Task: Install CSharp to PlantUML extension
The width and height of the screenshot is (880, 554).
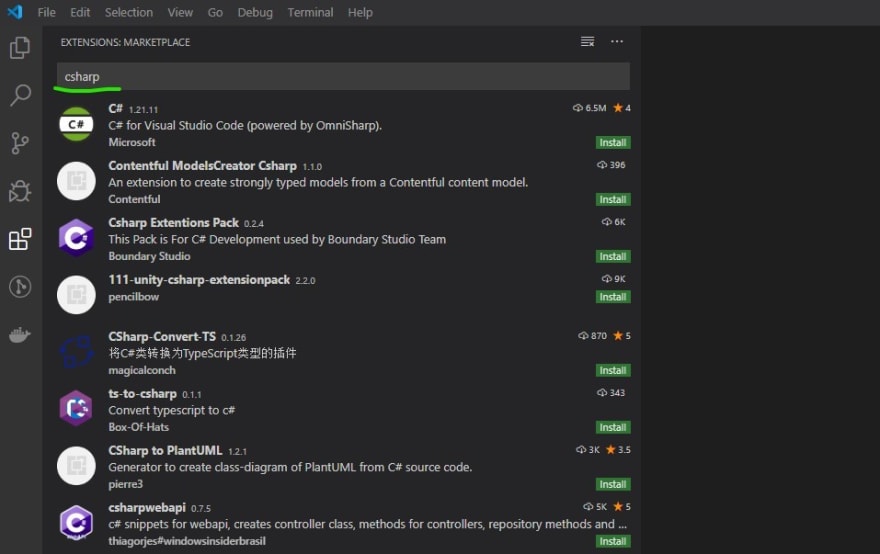Action: 613,484
